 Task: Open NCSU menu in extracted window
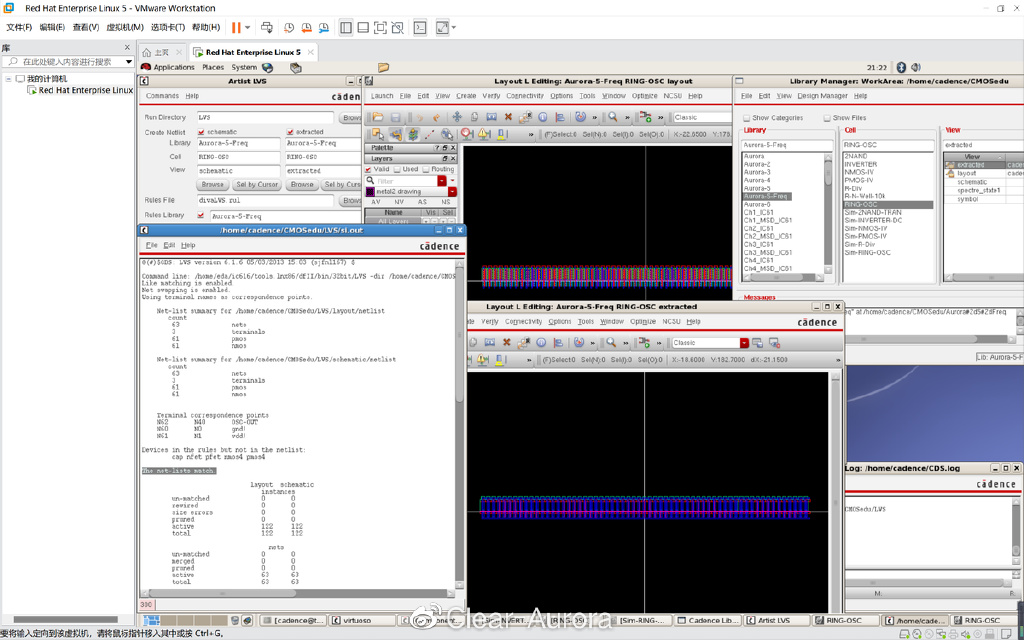(671, 321)
